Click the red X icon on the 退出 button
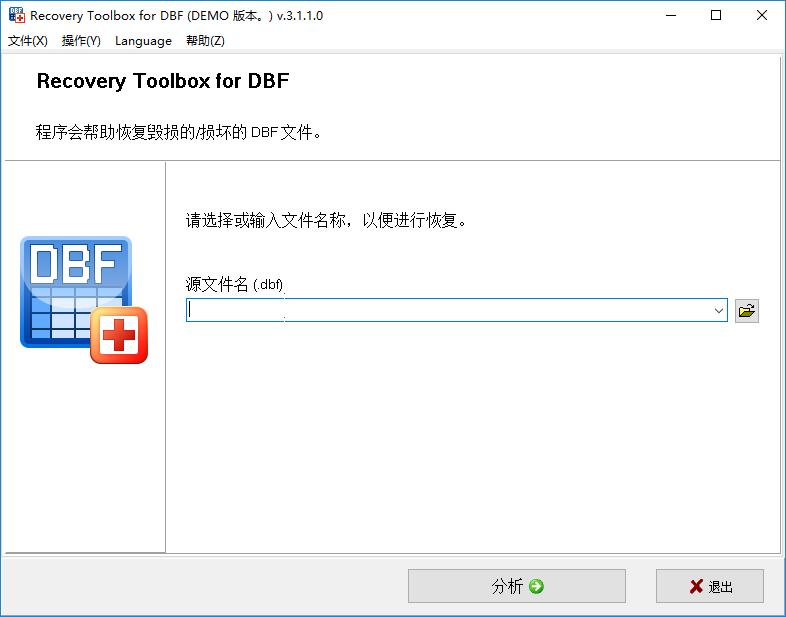 696,586
